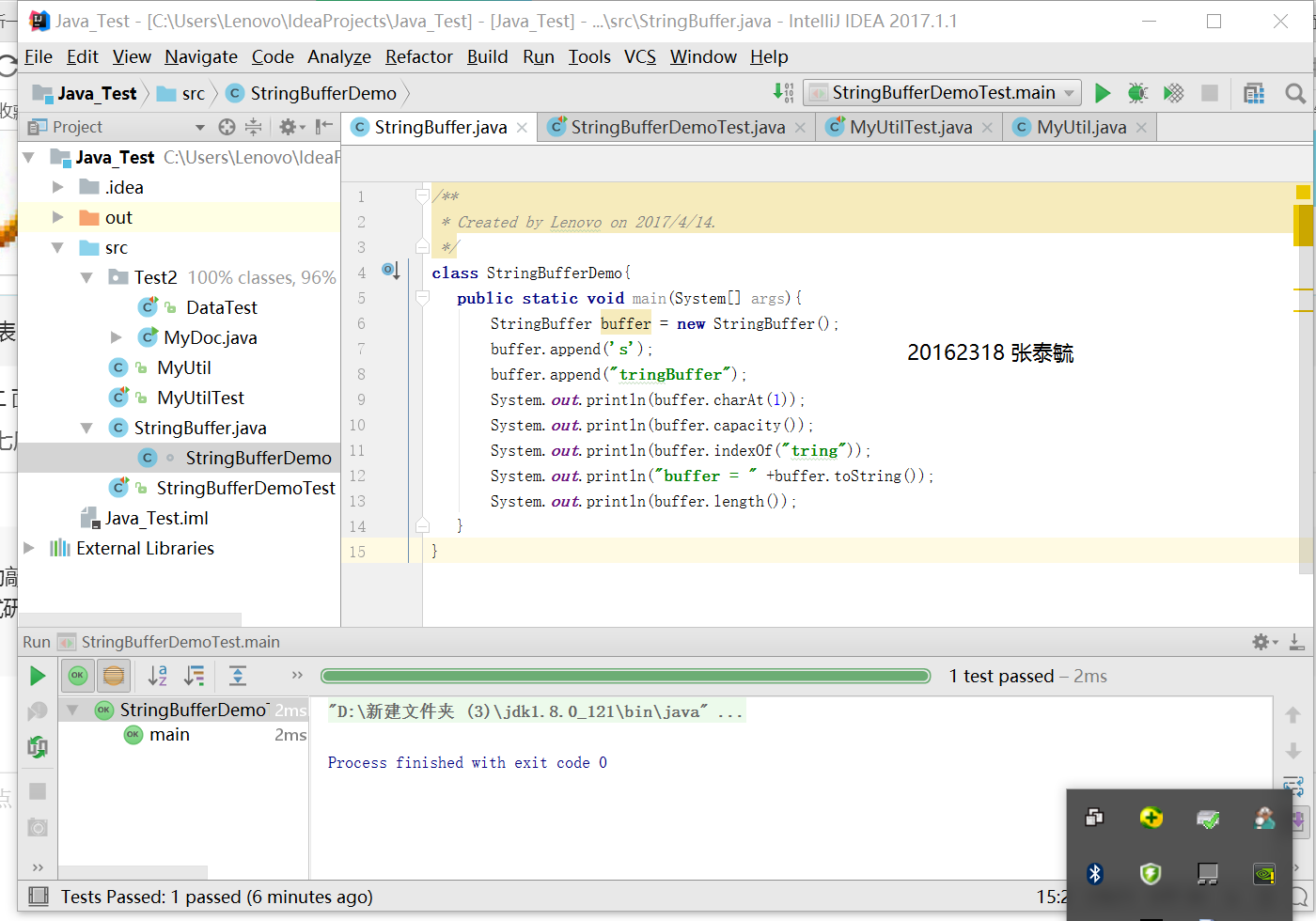
Task: Show more Run toolbar actions chevron
Action: (297, 675)
